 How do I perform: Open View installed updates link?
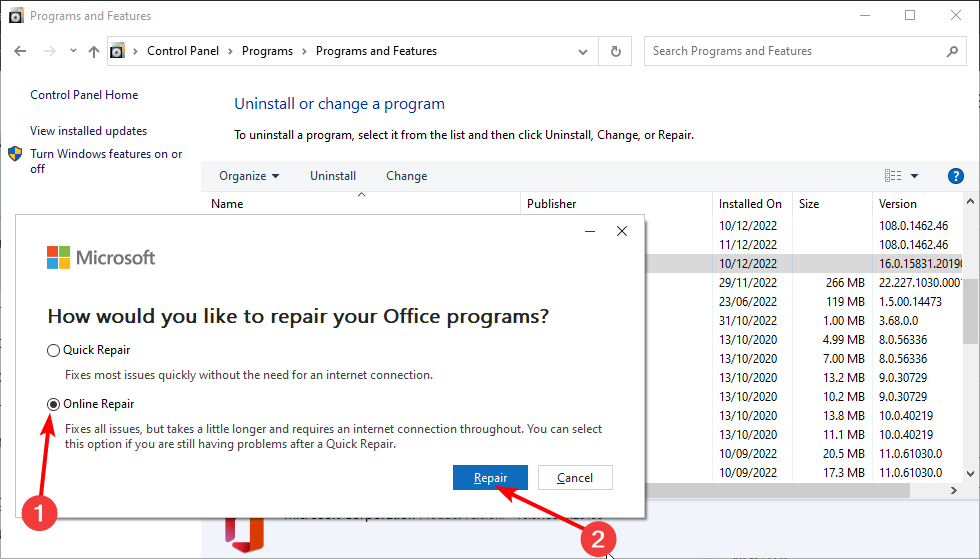point(89,131)
